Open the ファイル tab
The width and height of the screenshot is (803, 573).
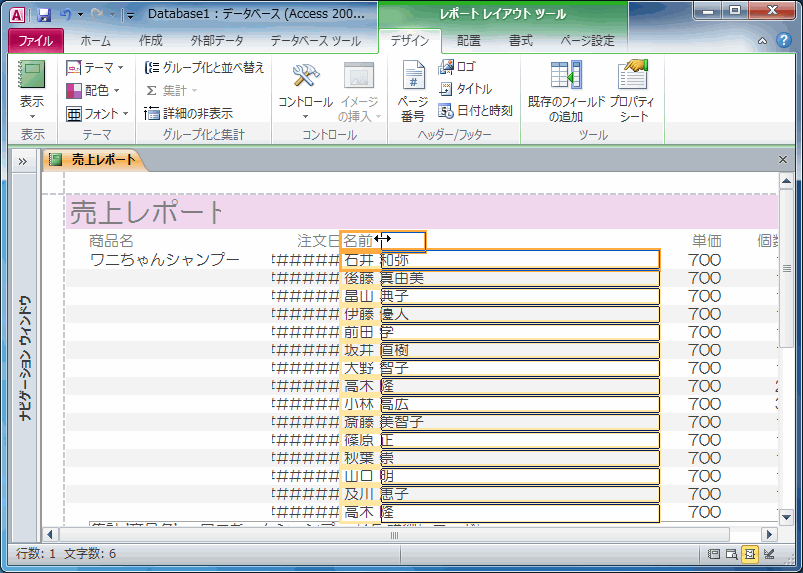(35, 40)
